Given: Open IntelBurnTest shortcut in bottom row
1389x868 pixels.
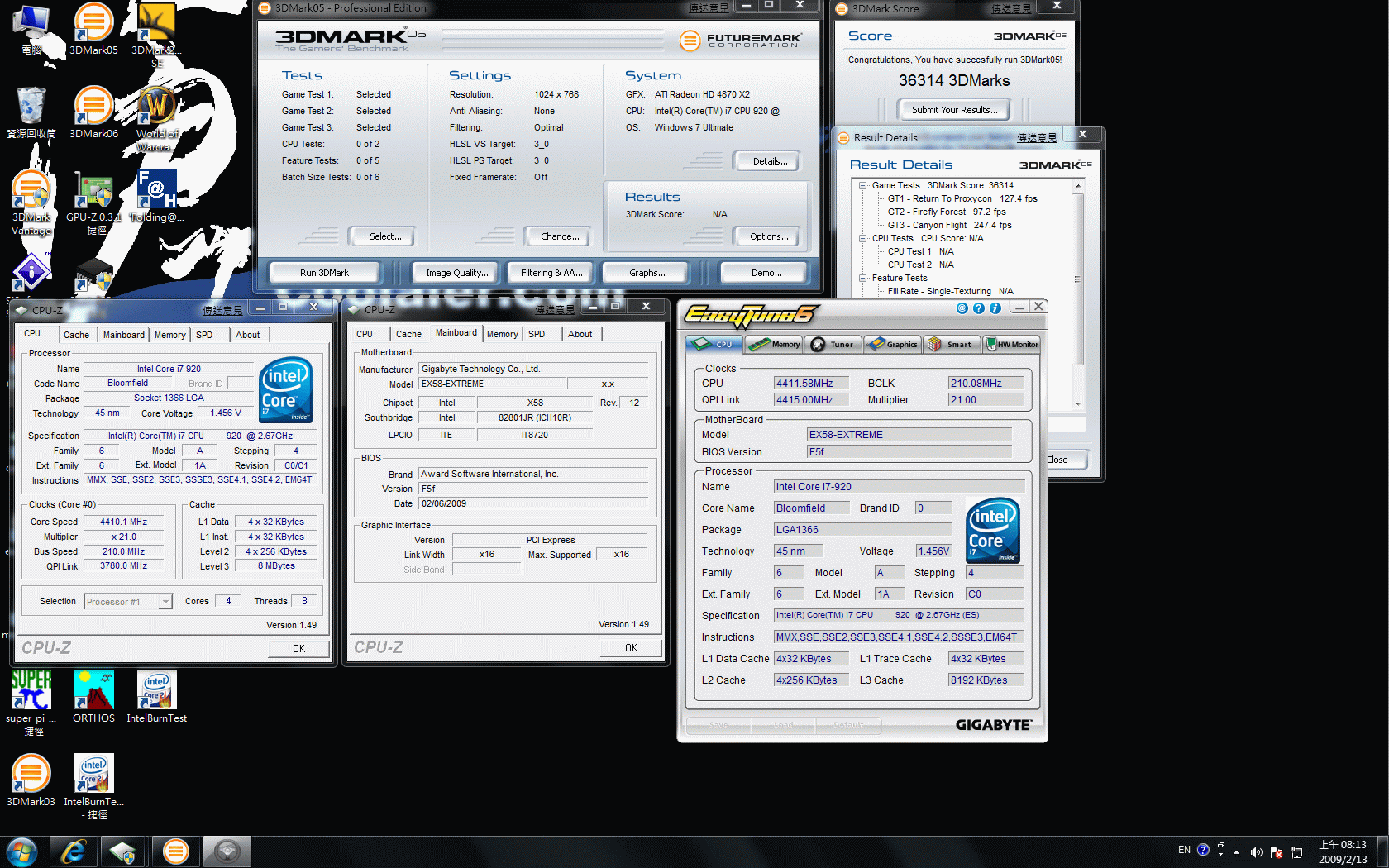Looking at the screenshot, I should point(93,786).
